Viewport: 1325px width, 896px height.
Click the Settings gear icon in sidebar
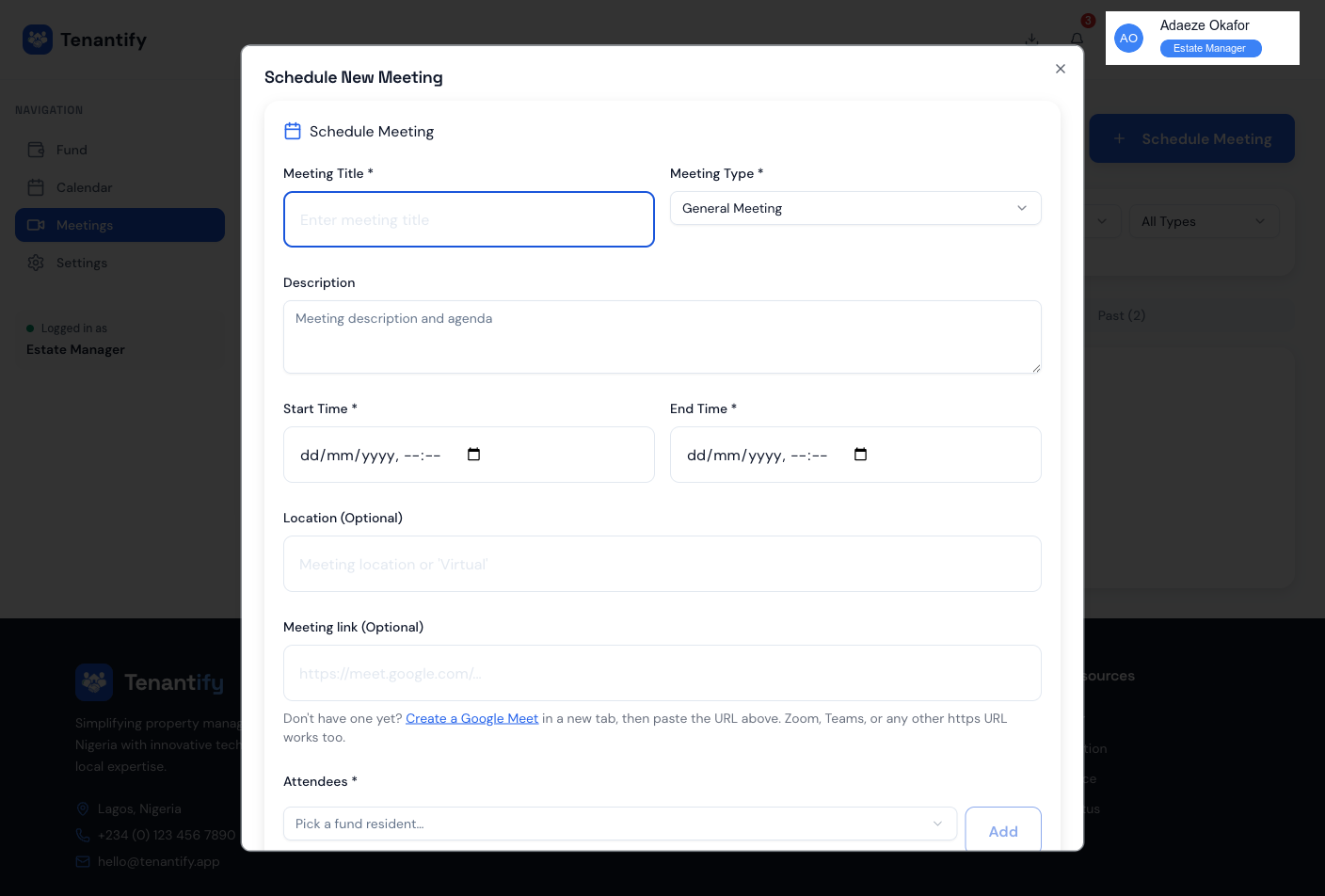(x=36, y=263)
